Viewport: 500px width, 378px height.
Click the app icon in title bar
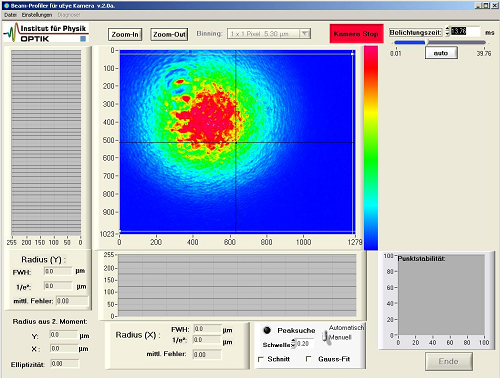6,6
